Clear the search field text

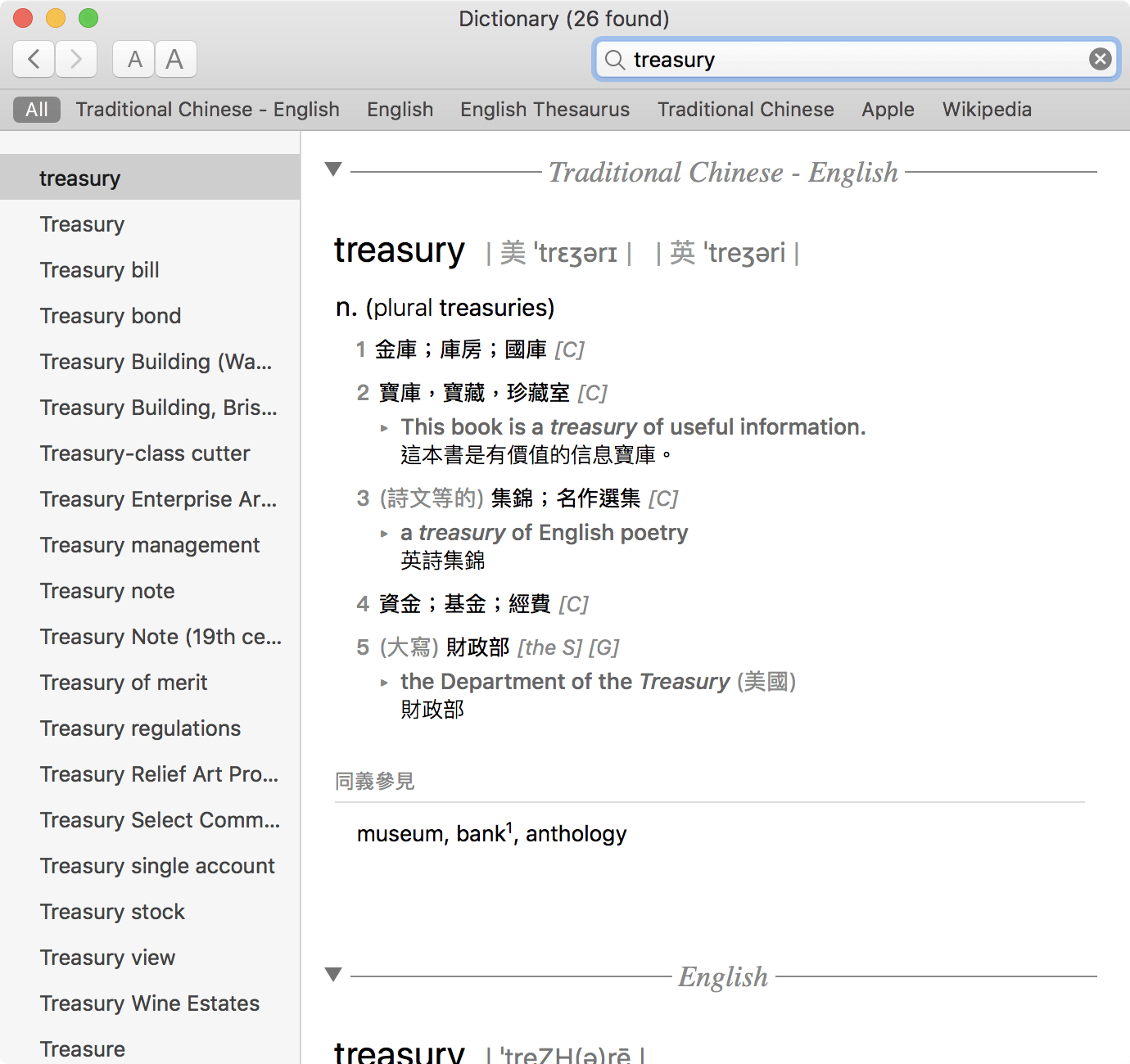tap(1100, 59)
